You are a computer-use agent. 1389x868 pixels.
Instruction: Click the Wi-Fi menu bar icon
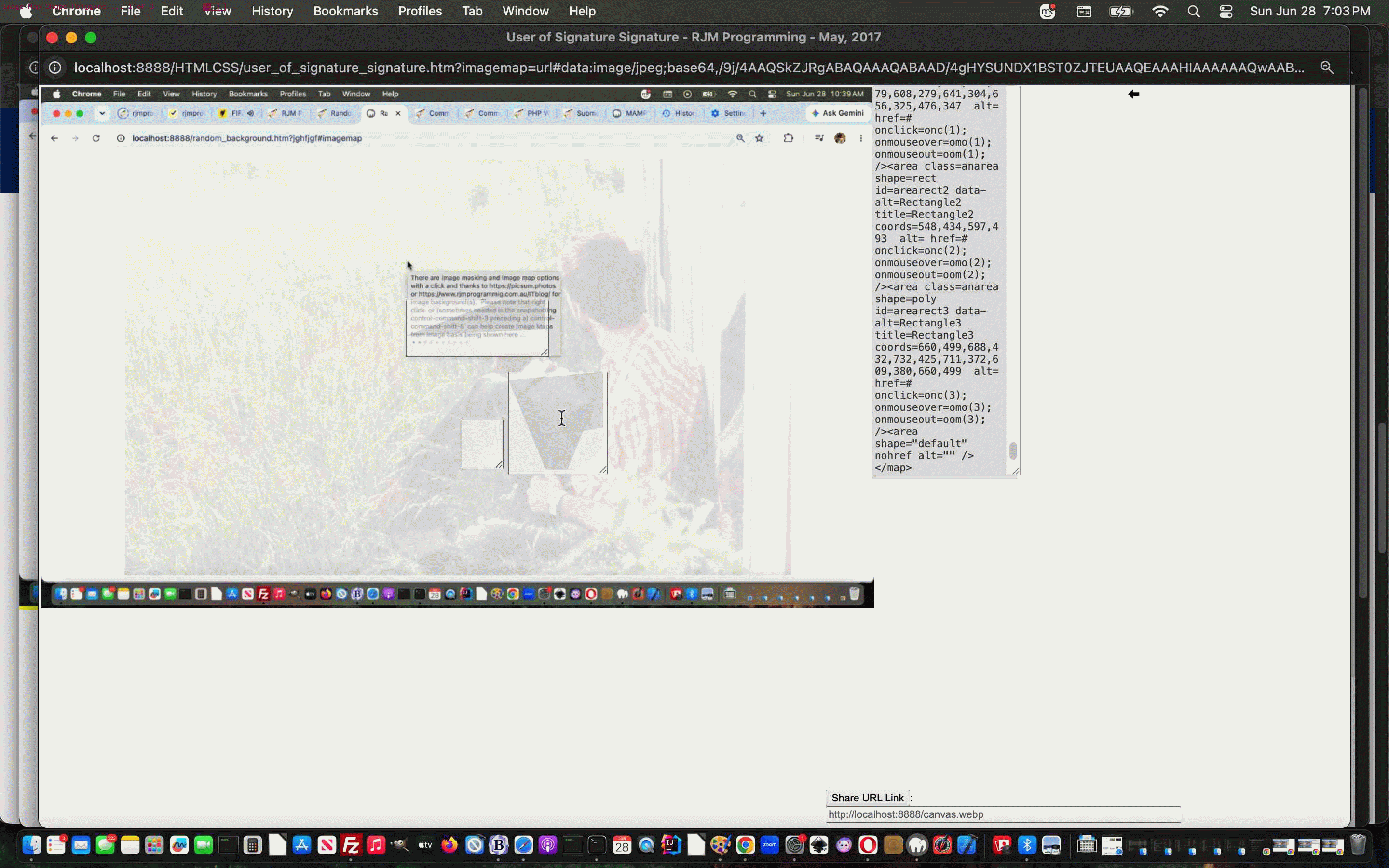click(1160, 12)
